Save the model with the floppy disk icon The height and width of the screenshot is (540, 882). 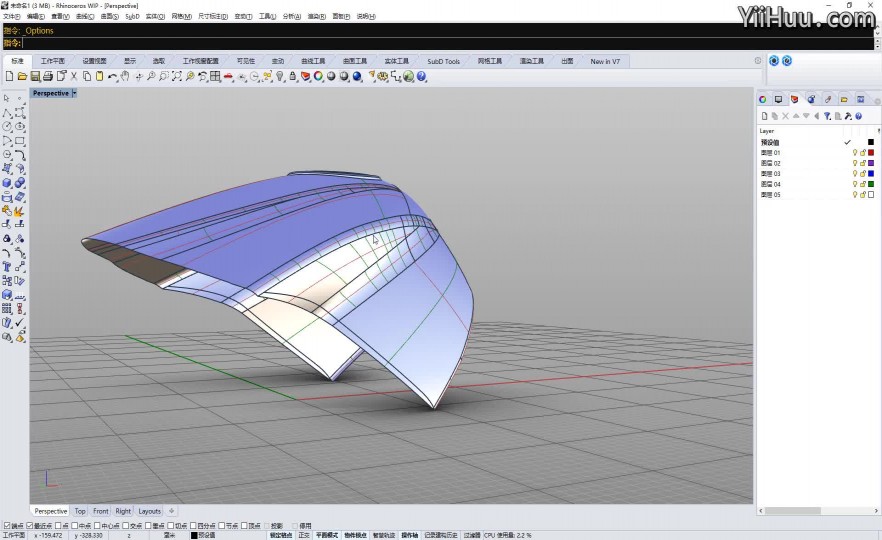click(x=35, y=76)
